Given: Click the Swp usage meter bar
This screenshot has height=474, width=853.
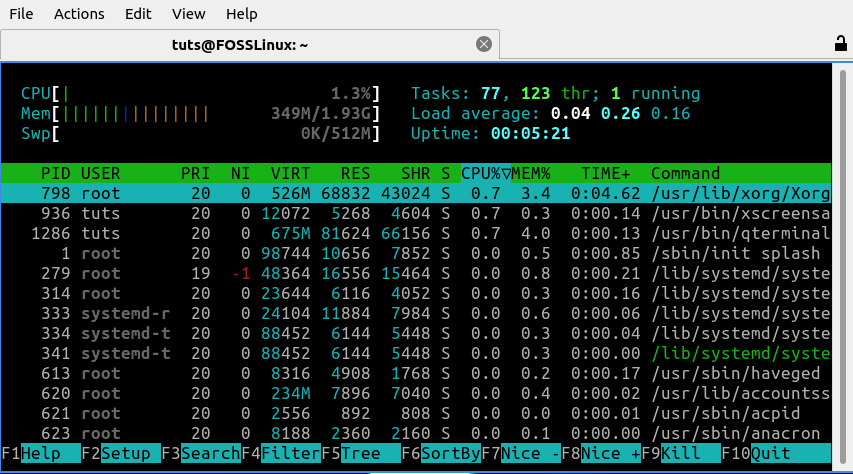Looking at the screenshot, I should tap(200, 134).
